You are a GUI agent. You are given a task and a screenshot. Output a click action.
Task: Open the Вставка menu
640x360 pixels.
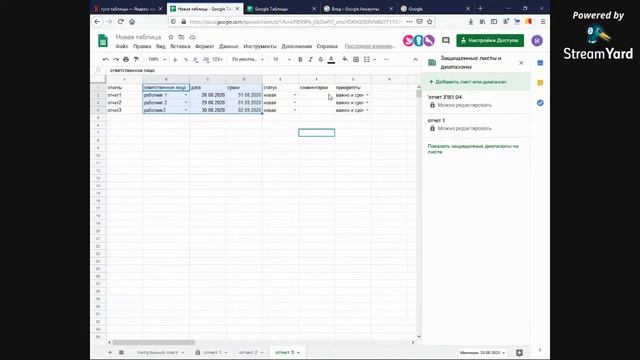(180, 47)
